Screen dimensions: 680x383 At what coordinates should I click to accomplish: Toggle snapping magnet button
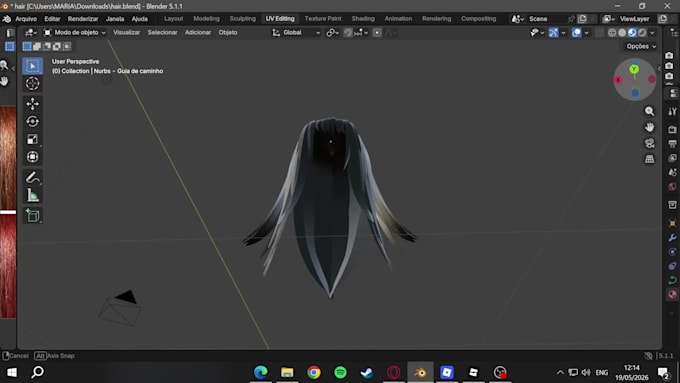pyautogui.click(x=348, y=33)
